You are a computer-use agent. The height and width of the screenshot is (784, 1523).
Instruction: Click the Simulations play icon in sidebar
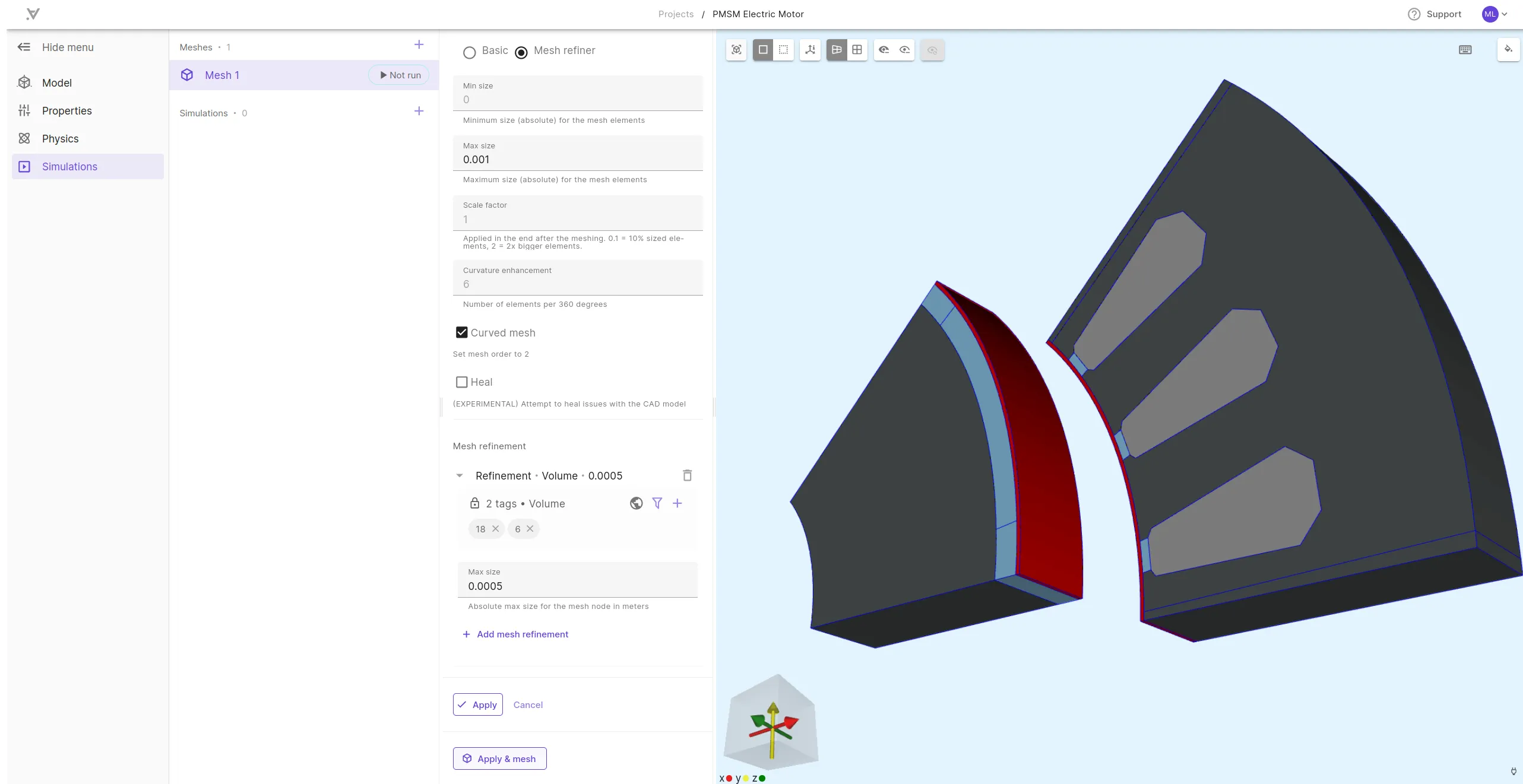coord(24,167)
